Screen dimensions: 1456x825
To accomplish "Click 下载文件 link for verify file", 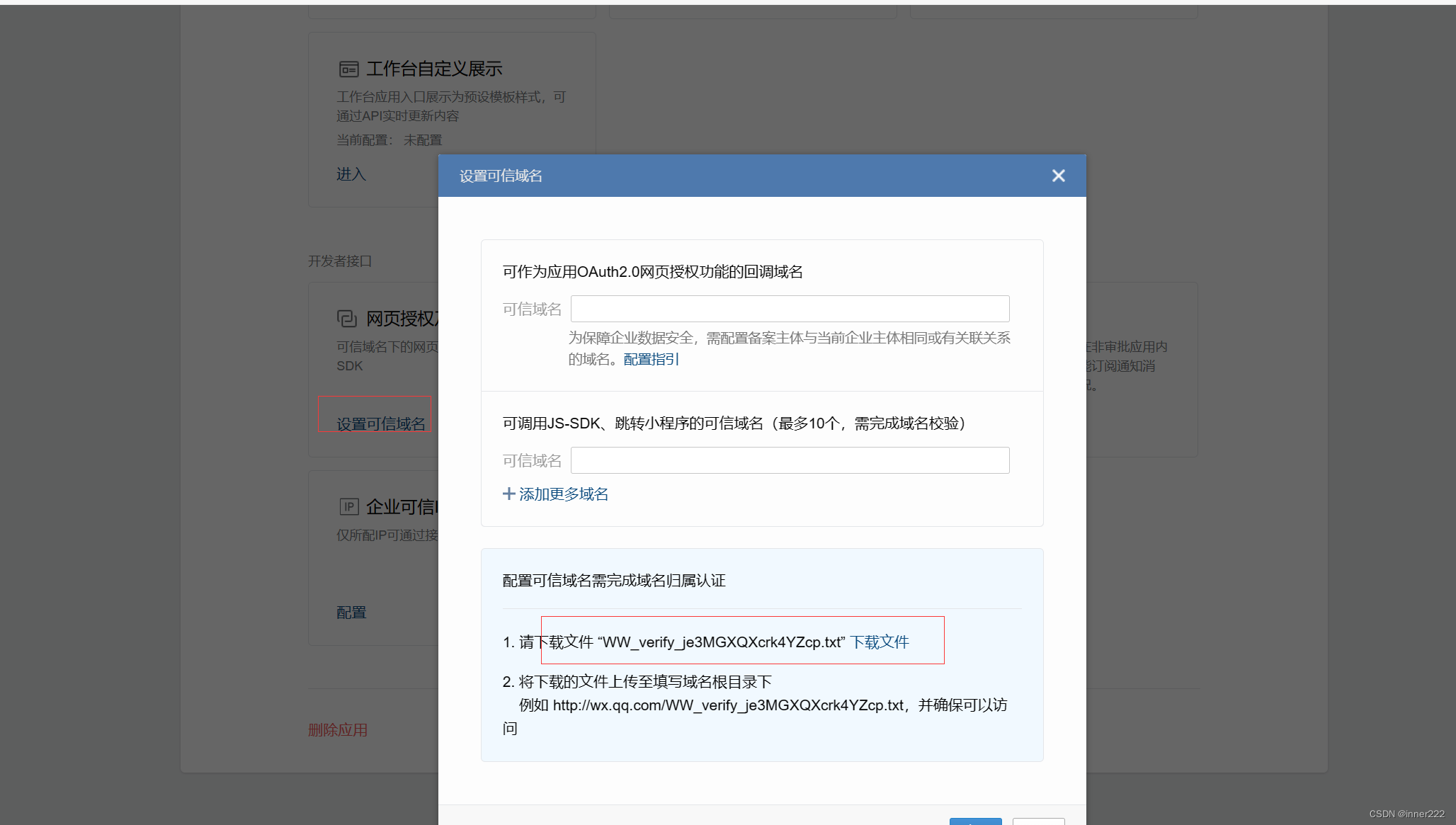I will (880, 642).
